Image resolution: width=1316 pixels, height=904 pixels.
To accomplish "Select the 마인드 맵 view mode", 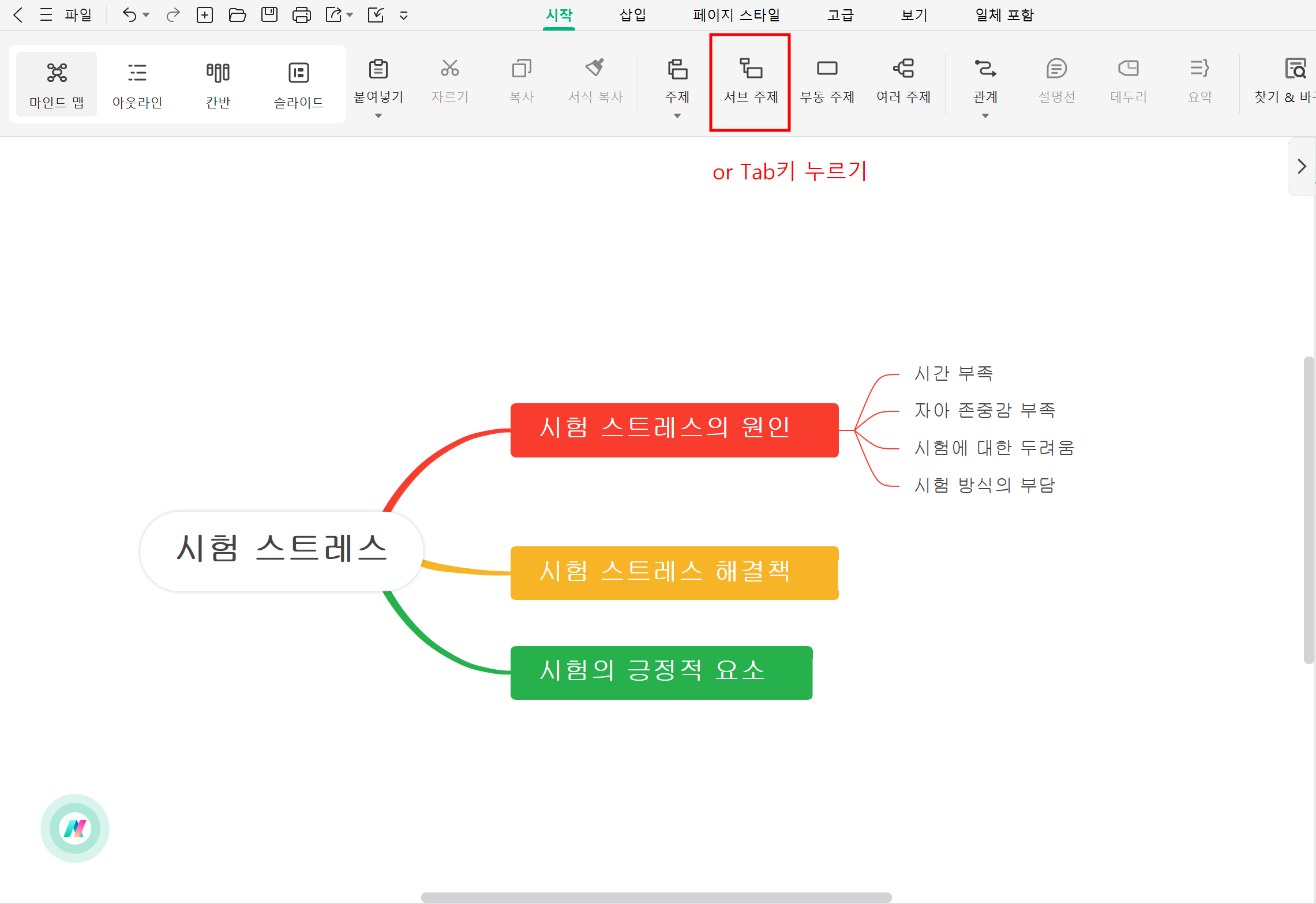I will [57, 84].
